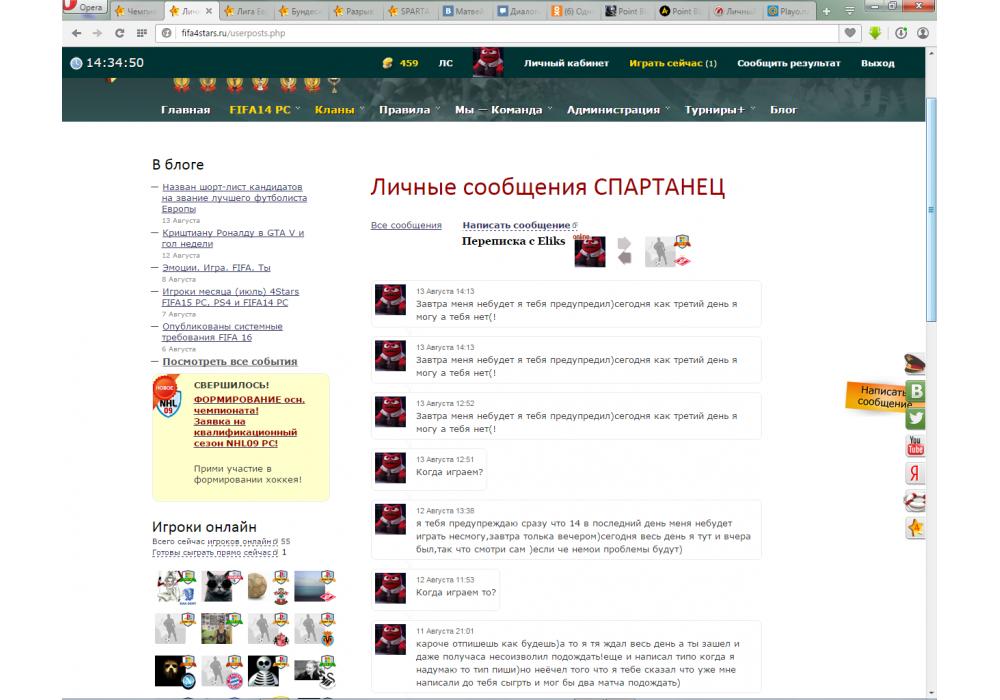Click the officer cap side icon

(915, 364)
